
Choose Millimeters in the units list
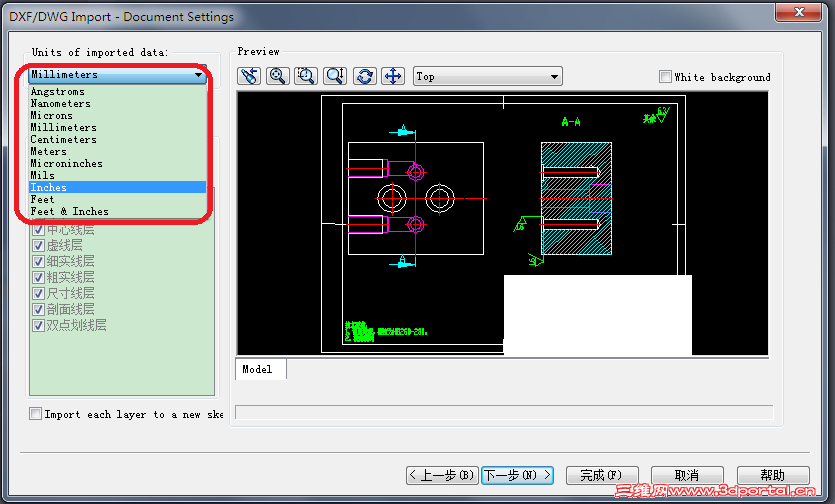pyautogui.click(x=117, y=127)
